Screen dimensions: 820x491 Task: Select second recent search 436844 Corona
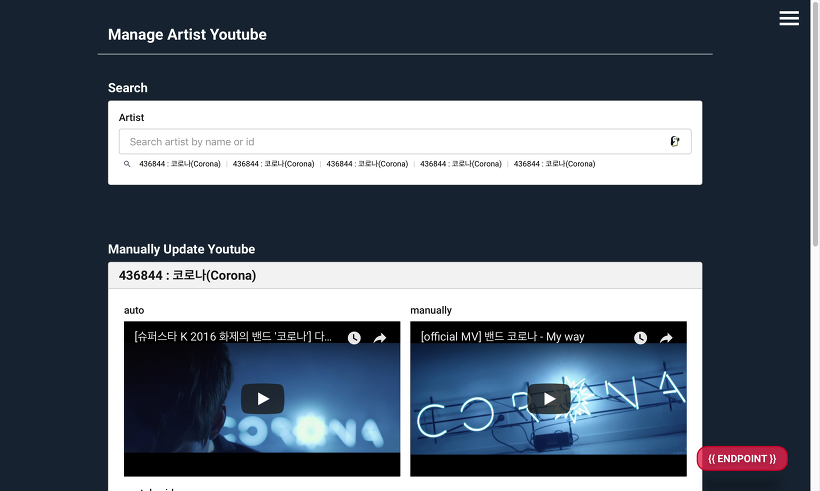[273, 164]
